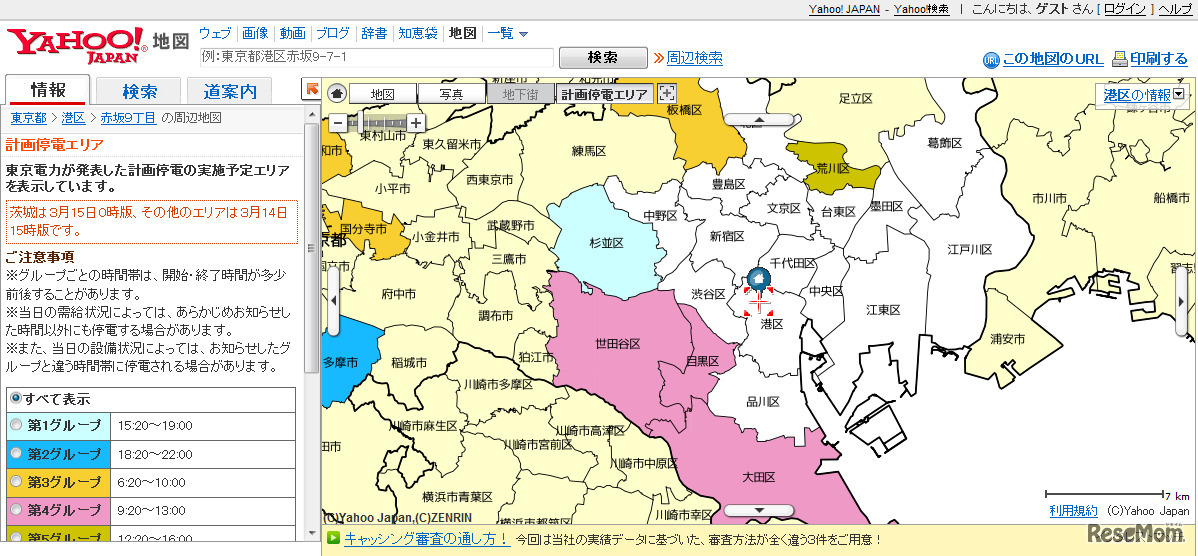Click the URL globe icon beside この地図のURL
The image size is (1198, 556).
coord(991,60)
